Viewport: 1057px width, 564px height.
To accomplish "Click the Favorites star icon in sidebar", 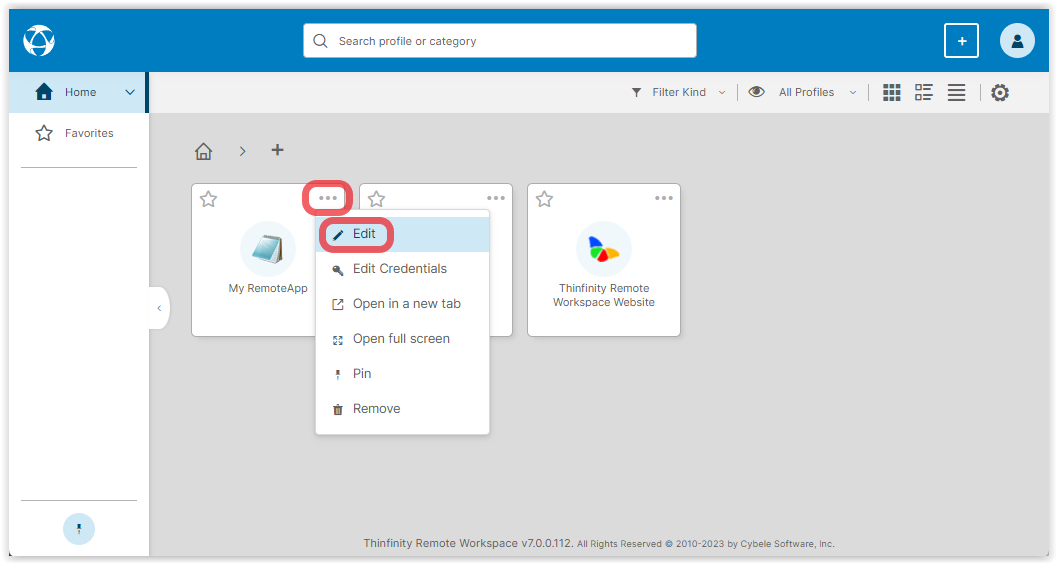I will click(x=44, y=133).
